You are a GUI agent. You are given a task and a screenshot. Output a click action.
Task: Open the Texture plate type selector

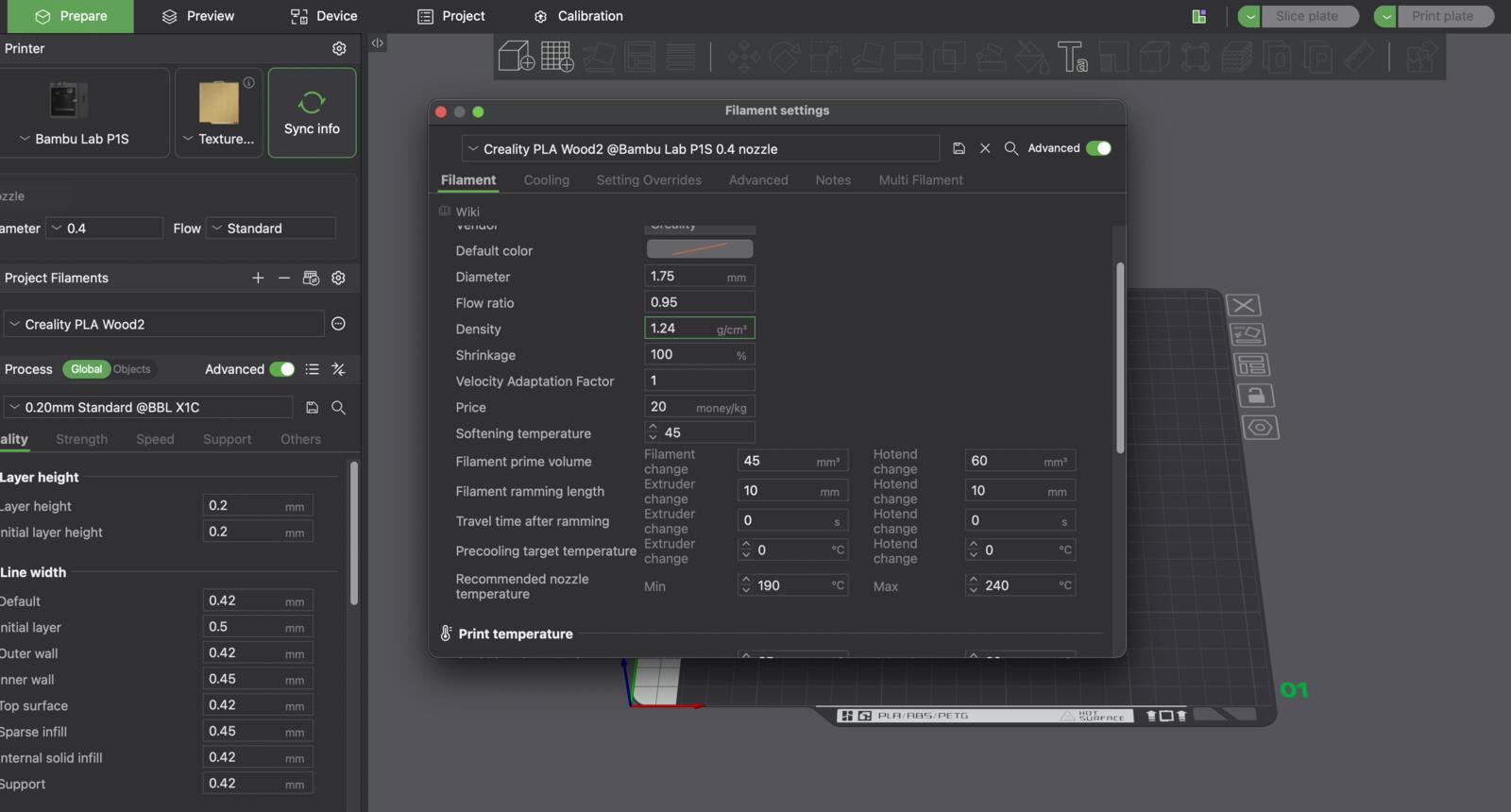(219, 112)
